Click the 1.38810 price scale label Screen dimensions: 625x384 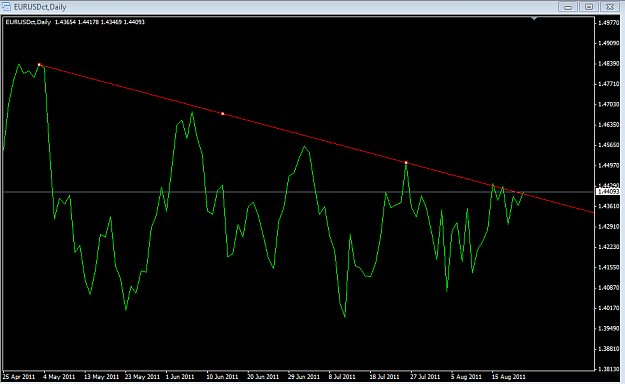[x=609, y=349]
